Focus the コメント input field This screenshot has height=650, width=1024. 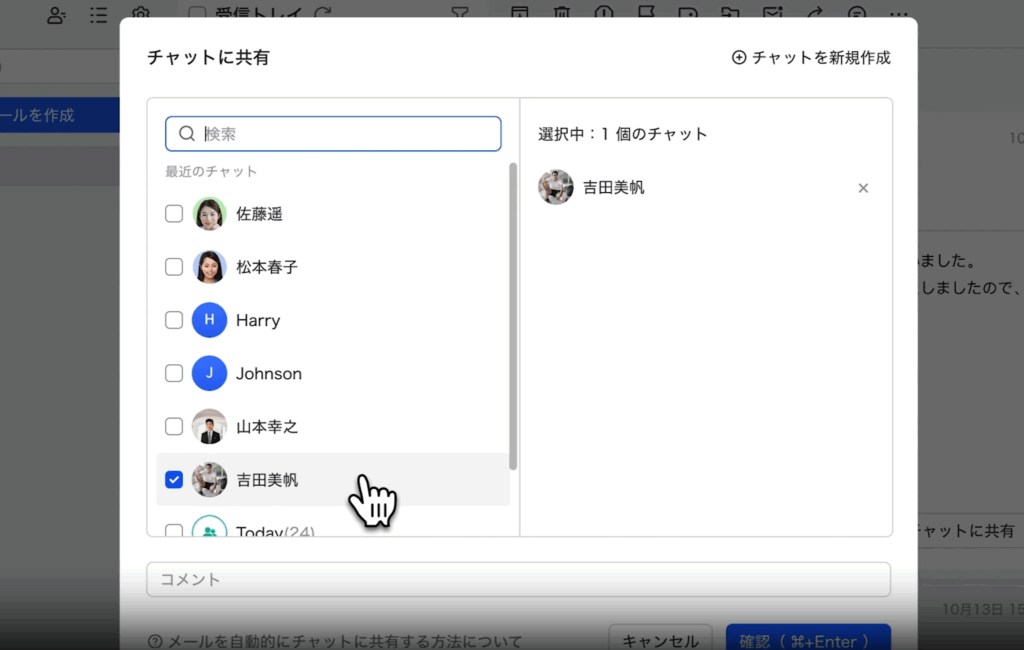coord(518,579)
